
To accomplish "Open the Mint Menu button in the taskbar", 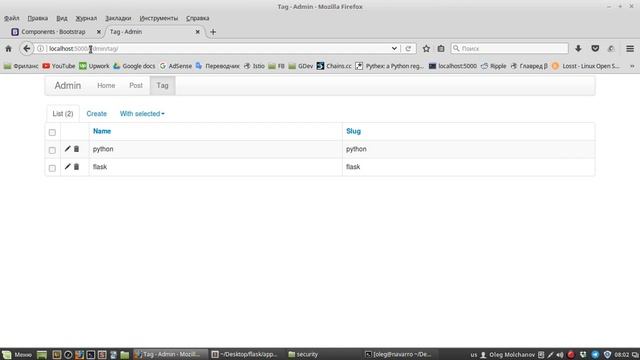I will coord(17,354).
